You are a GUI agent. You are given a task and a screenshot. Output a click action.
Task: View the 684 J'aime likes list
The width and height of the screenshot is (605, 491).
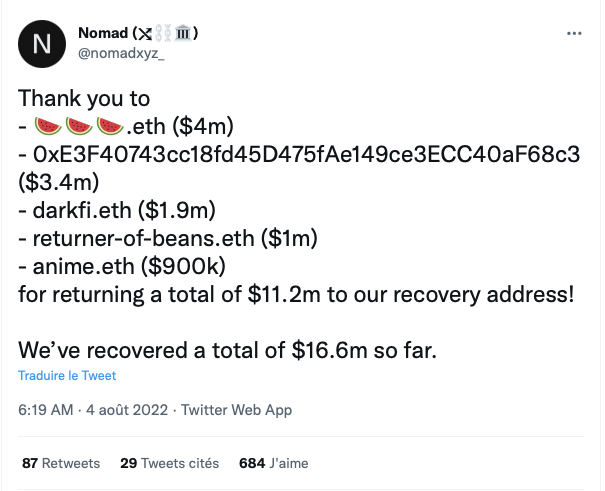[x=275, y=464]
